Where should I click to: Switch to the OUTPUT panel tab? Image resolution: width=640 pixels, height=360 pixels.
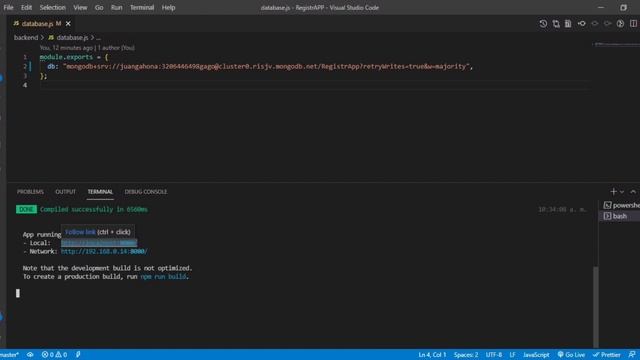pos(65,192)
